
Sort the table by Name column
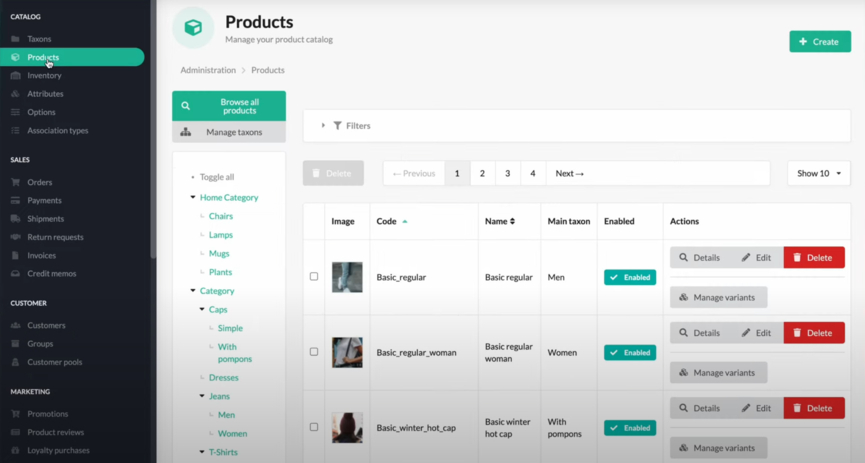click(500, 221)
